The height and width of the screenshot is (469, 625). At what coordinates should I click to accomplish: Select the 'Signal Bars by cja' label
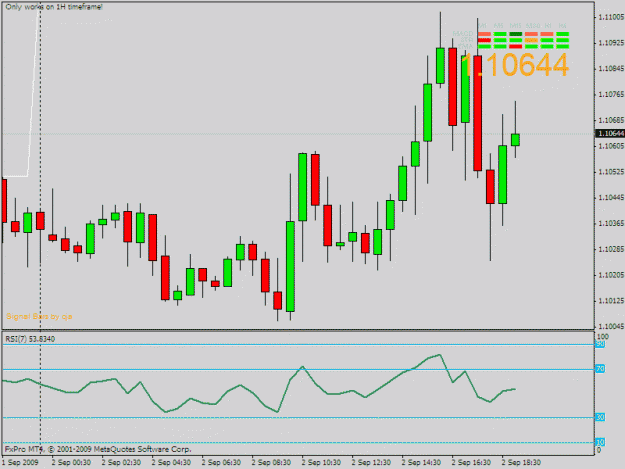pyautogui.click(x=39, y=316)
